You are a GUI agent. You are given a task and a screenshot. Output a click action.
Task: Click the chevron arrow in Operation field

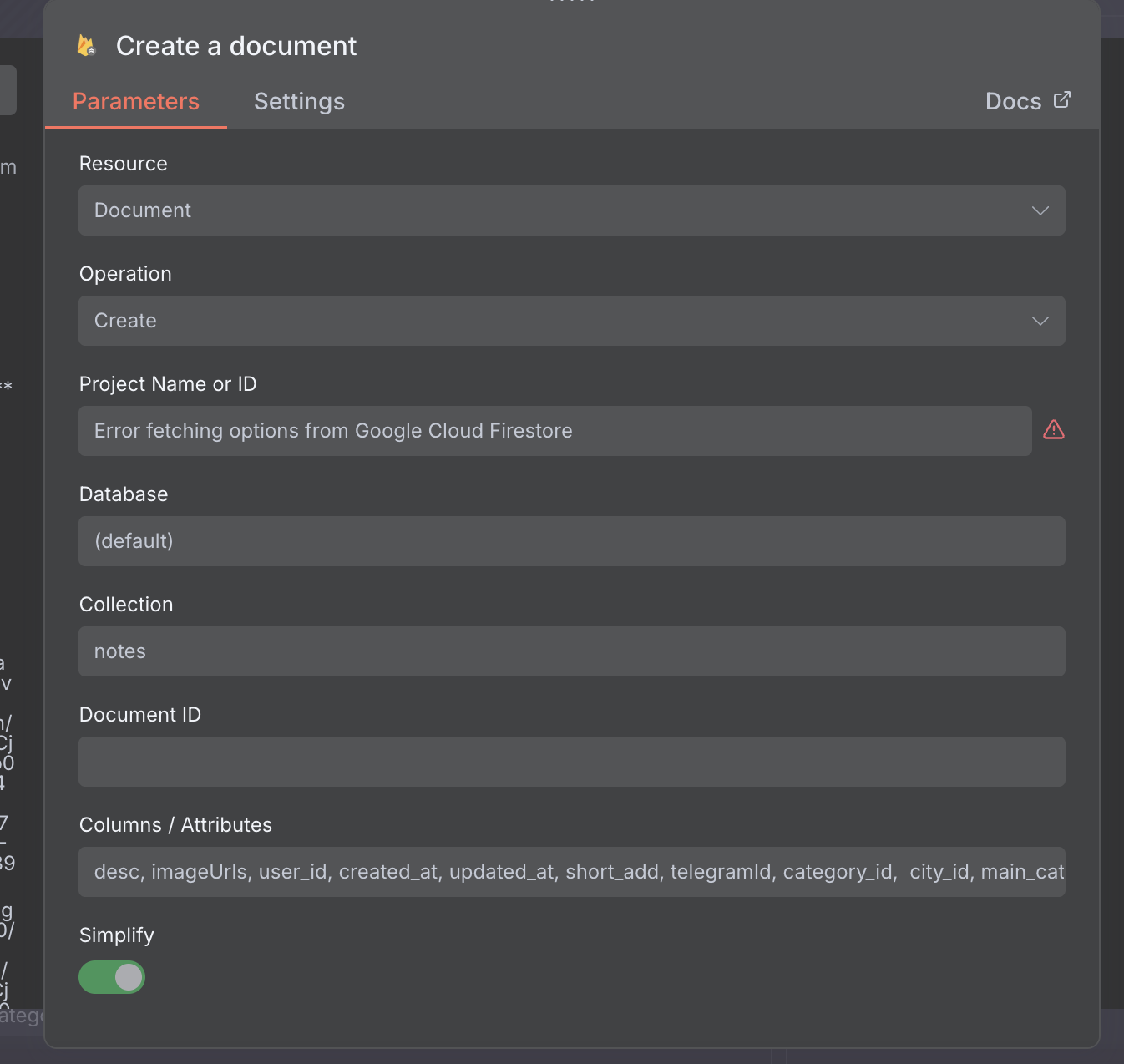coord(1040,321)
